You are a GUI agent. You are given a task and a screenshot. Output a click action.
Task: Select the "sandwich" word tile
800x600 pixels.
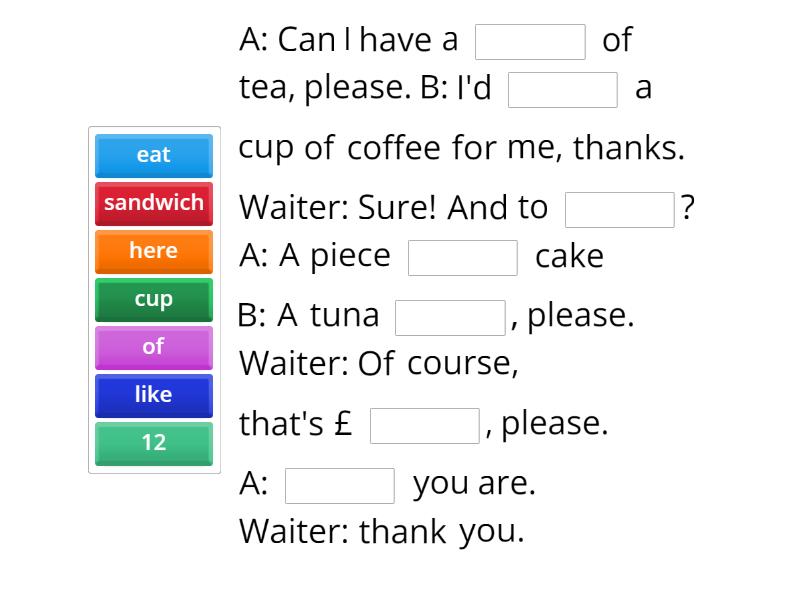coord(153,203)
